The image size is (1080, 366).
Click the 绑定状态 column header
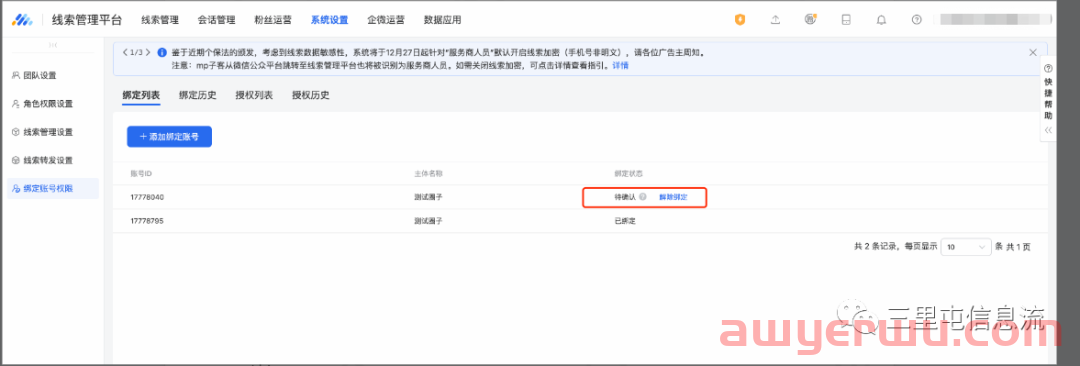[x=628, y=173]
